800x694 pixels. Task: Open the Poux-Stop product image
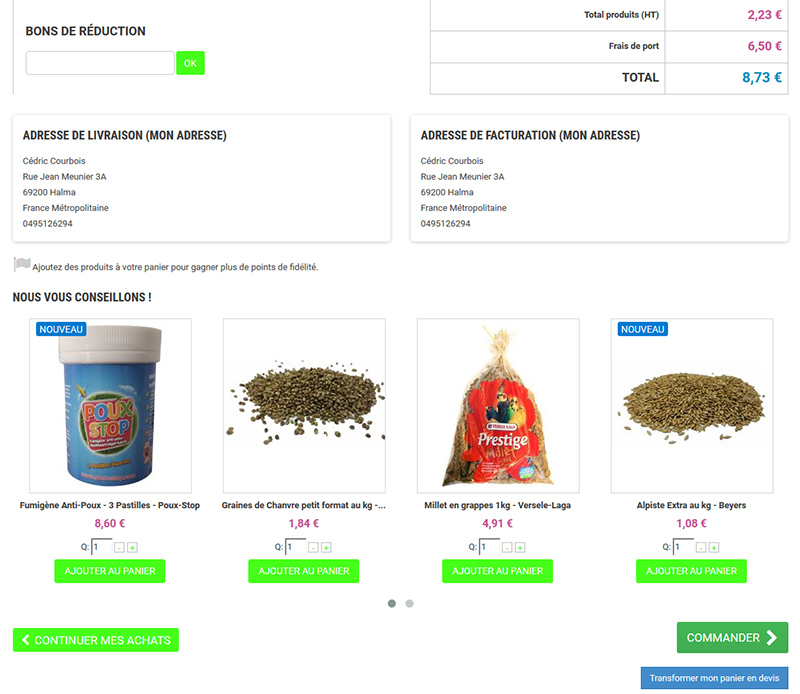tap(110, 406)
